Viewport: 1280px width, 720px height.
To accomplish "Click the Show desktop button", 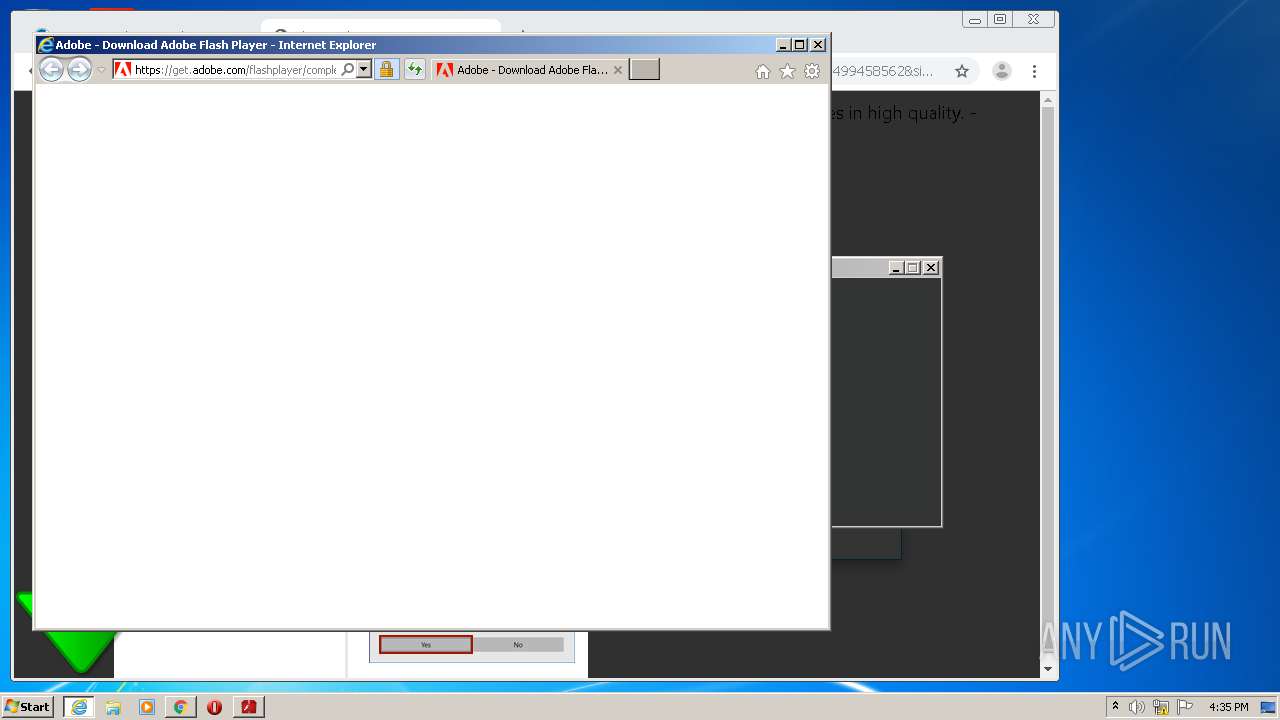I will tap(1269, 707).
